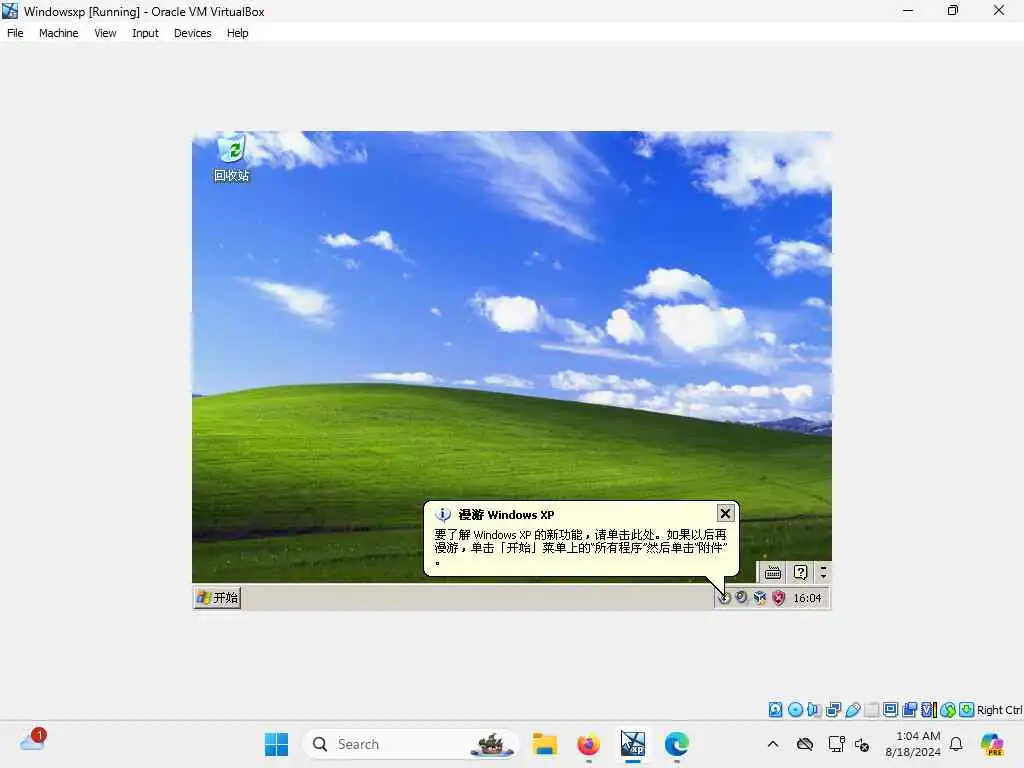Click the red Security Center shield icon
The width and height of the screenshot is (1024, 768).
[x=778, y=598]
